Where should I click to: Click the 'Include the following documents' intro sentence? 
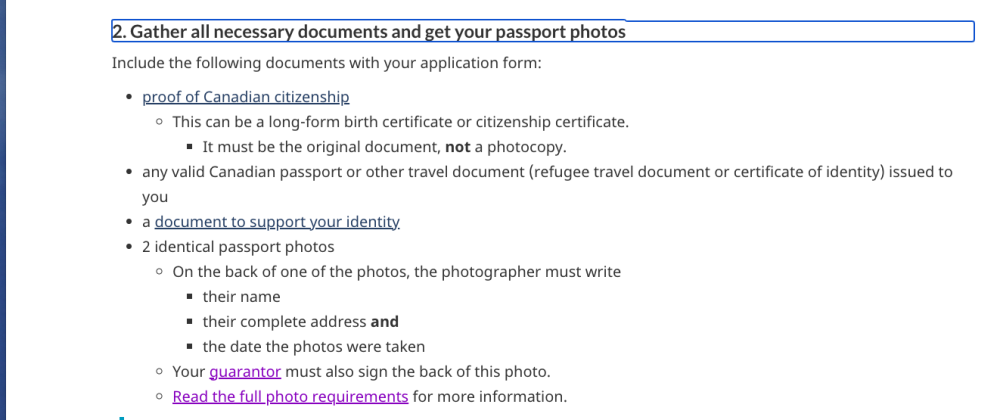click(x=327, y=64)
